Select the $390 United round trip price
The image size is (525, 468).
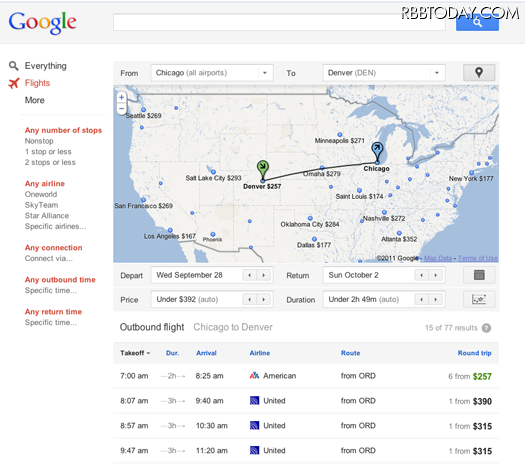pos(482,401)
